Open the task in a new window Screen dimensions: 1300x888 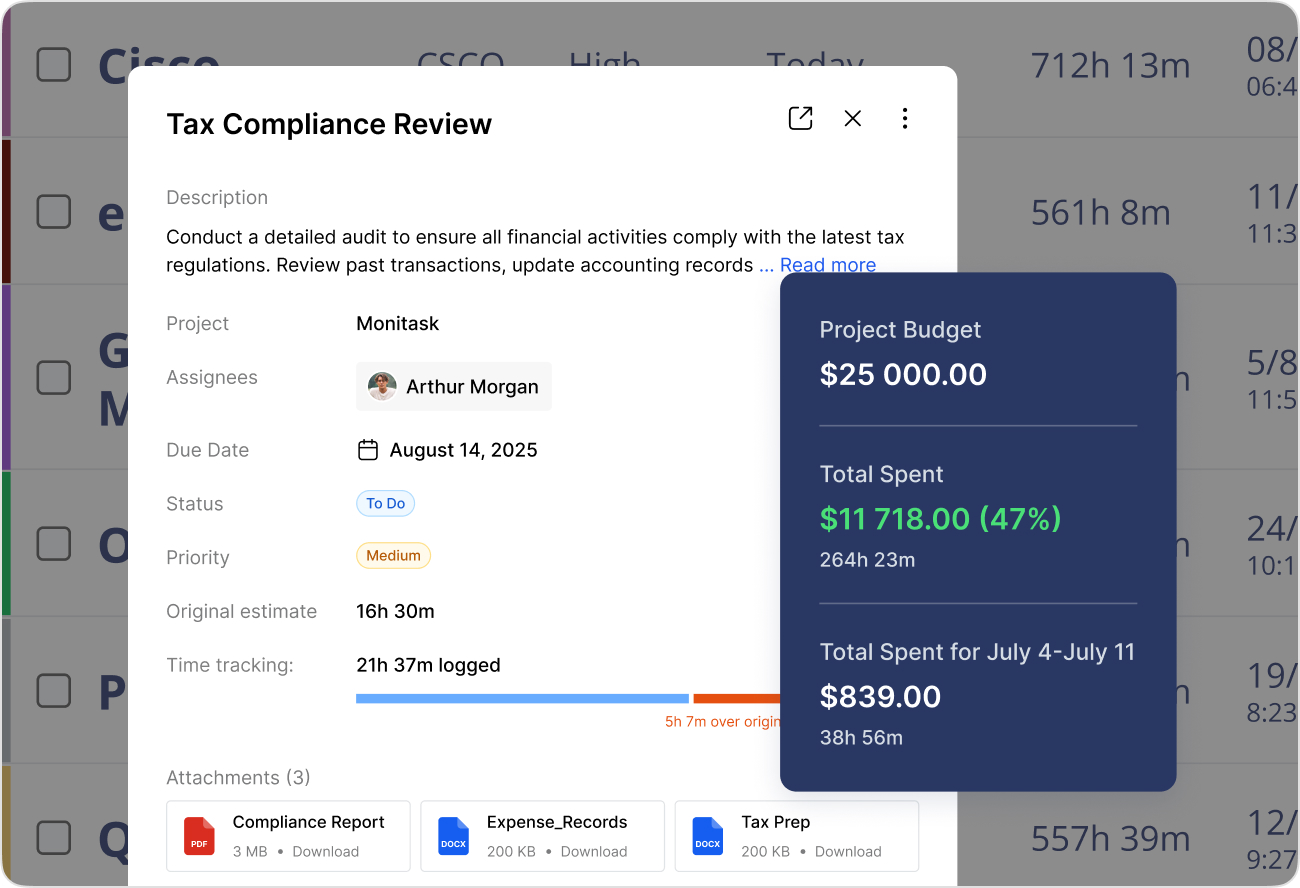click(800, 118)
